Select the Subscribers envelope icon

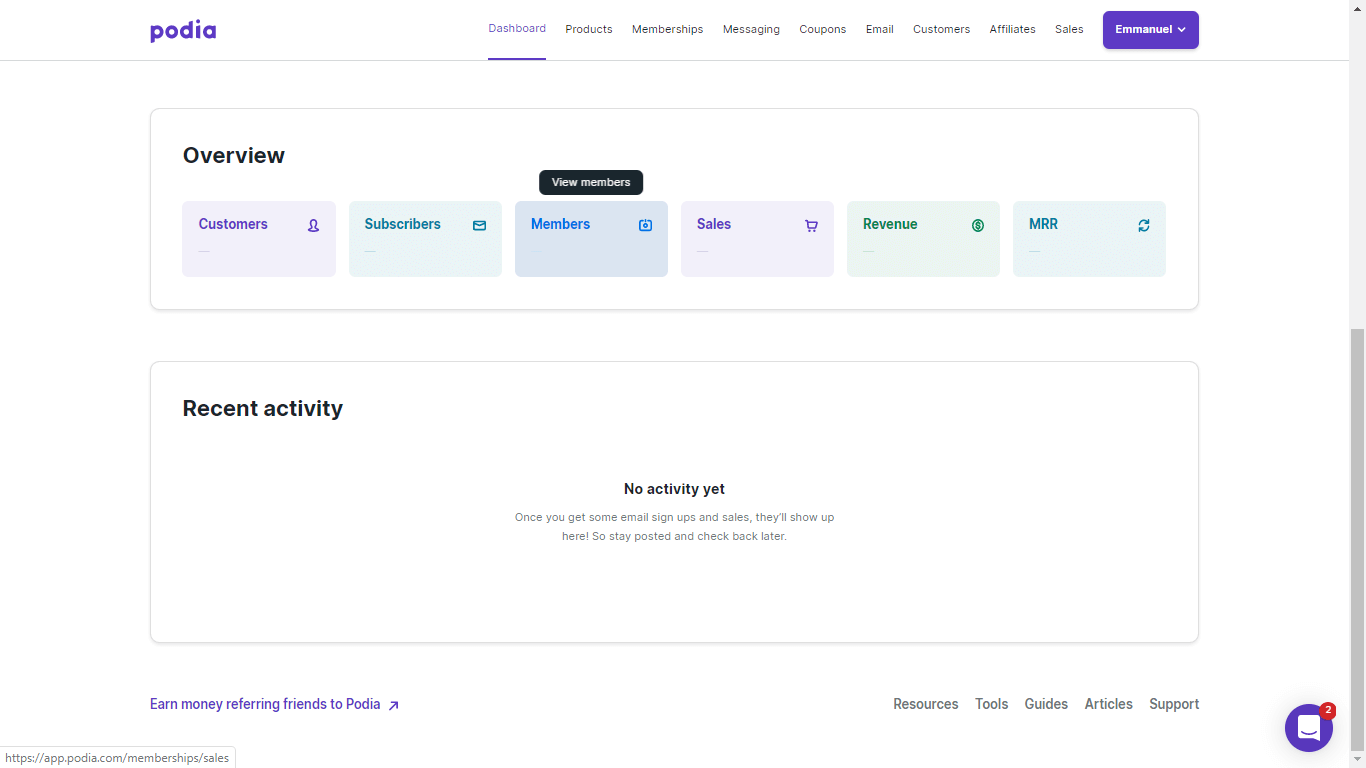pyautogui.click(x=479, y=226)
